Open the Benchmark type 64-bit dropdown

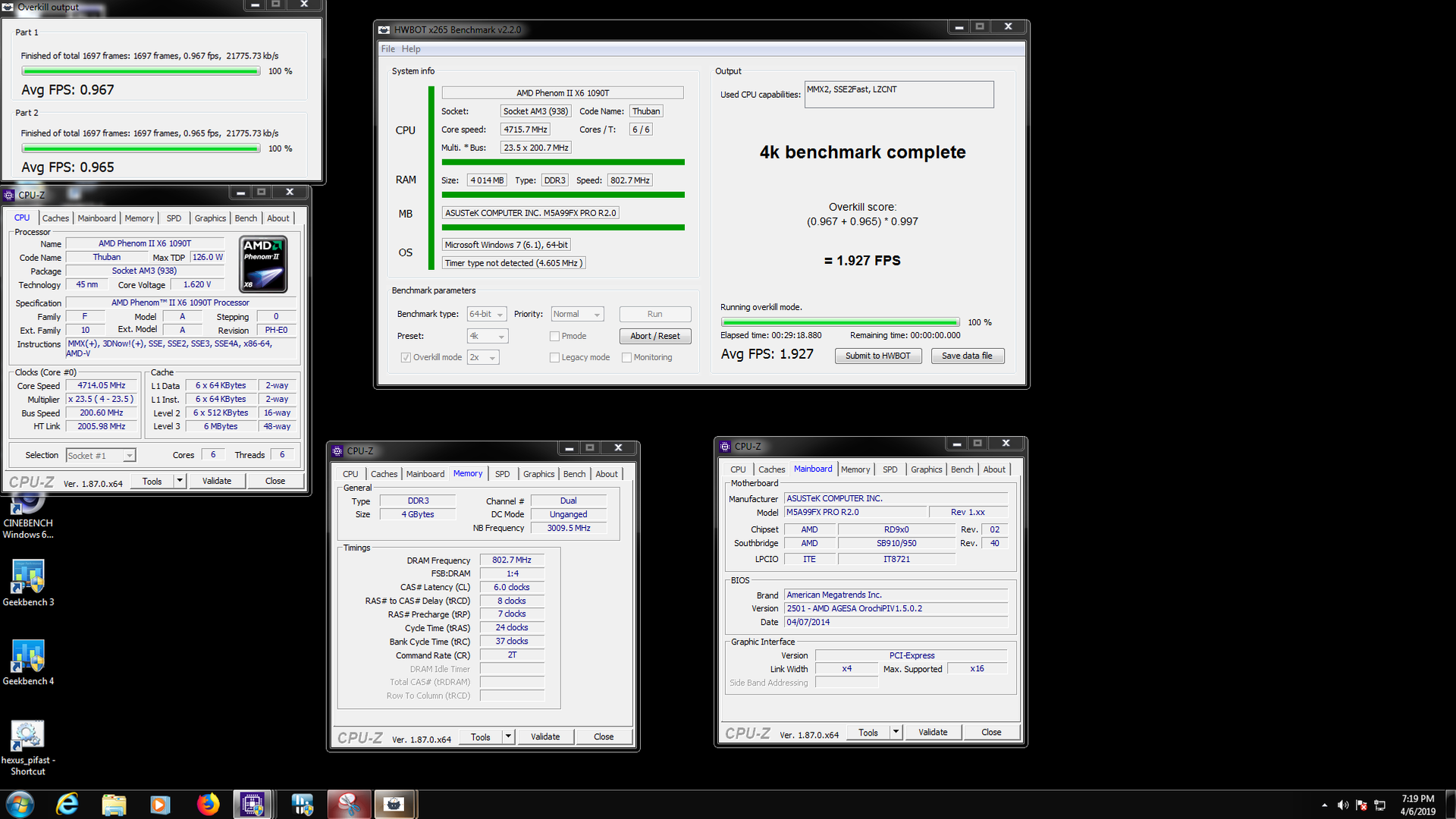pyautogui.click(x=487, y=314)
